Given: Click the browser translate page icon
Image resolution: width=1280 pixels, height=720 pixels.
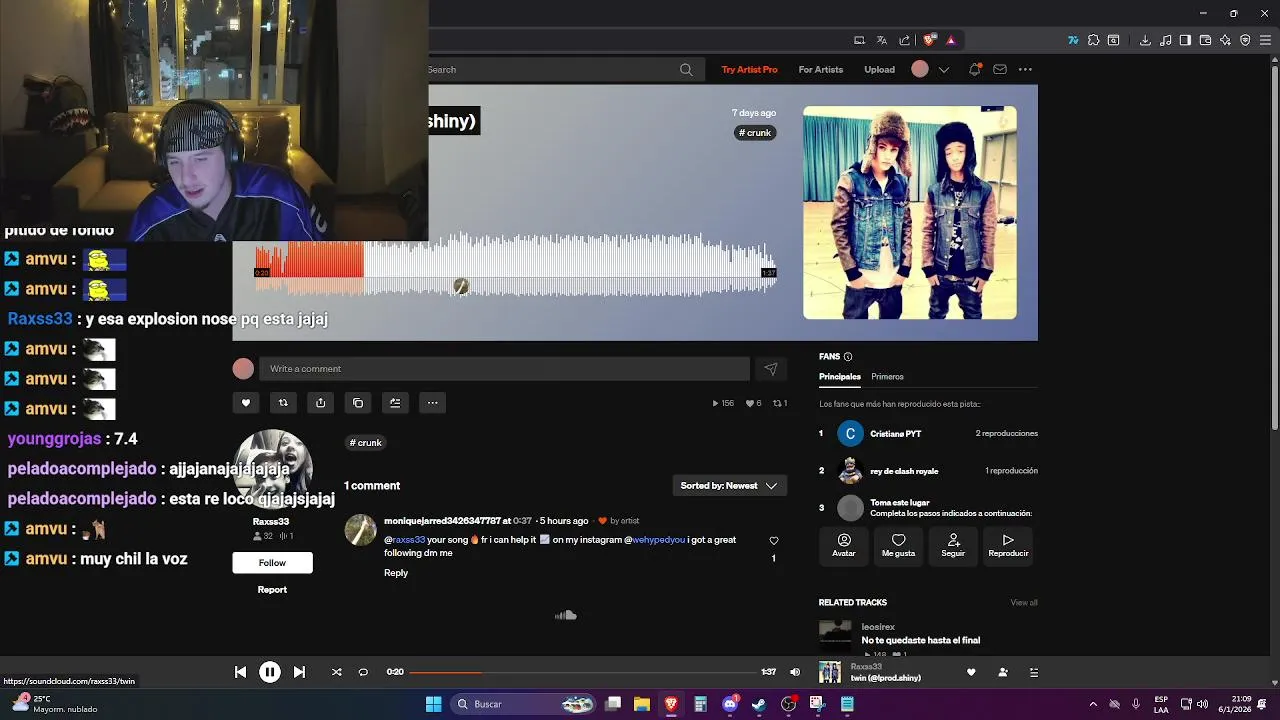Looking at the screenshot, I should point(882,40).
